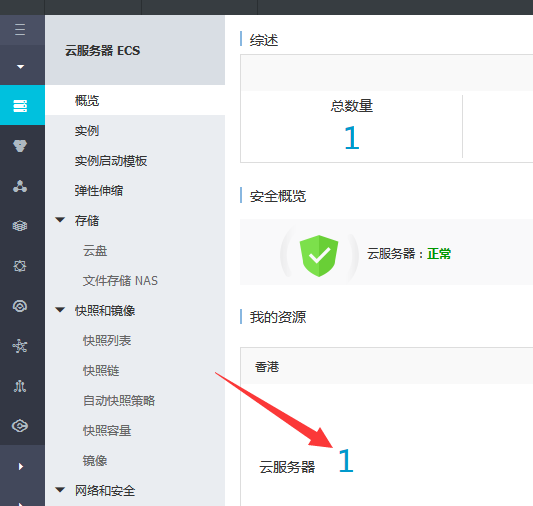This screenshot has width=533, height=506.
Task: Select 概览 in the ECS menu
Action: pyautogui.click(x=87, y=101)
